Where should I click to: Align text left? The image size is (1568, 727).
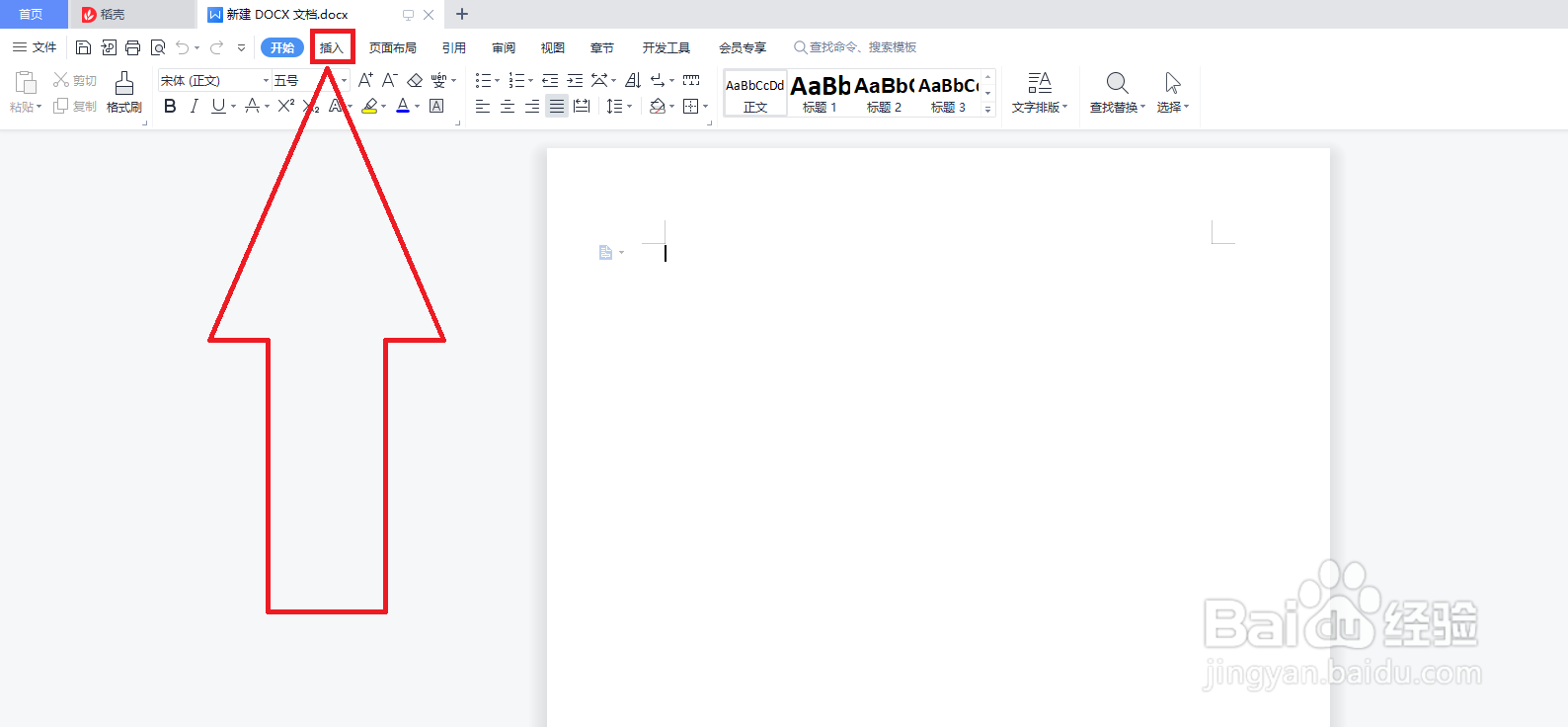(x=483, y=106)
